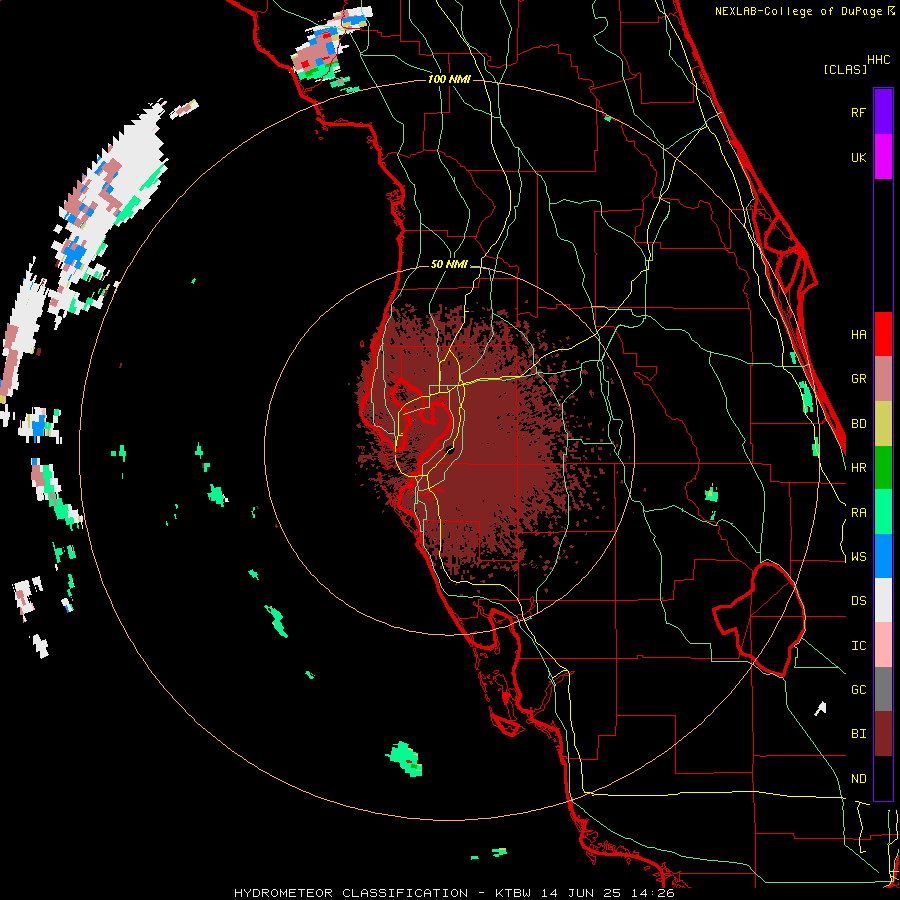Click the DS white legend swatch
The image size is (900, 900).
tap(883, 600)
